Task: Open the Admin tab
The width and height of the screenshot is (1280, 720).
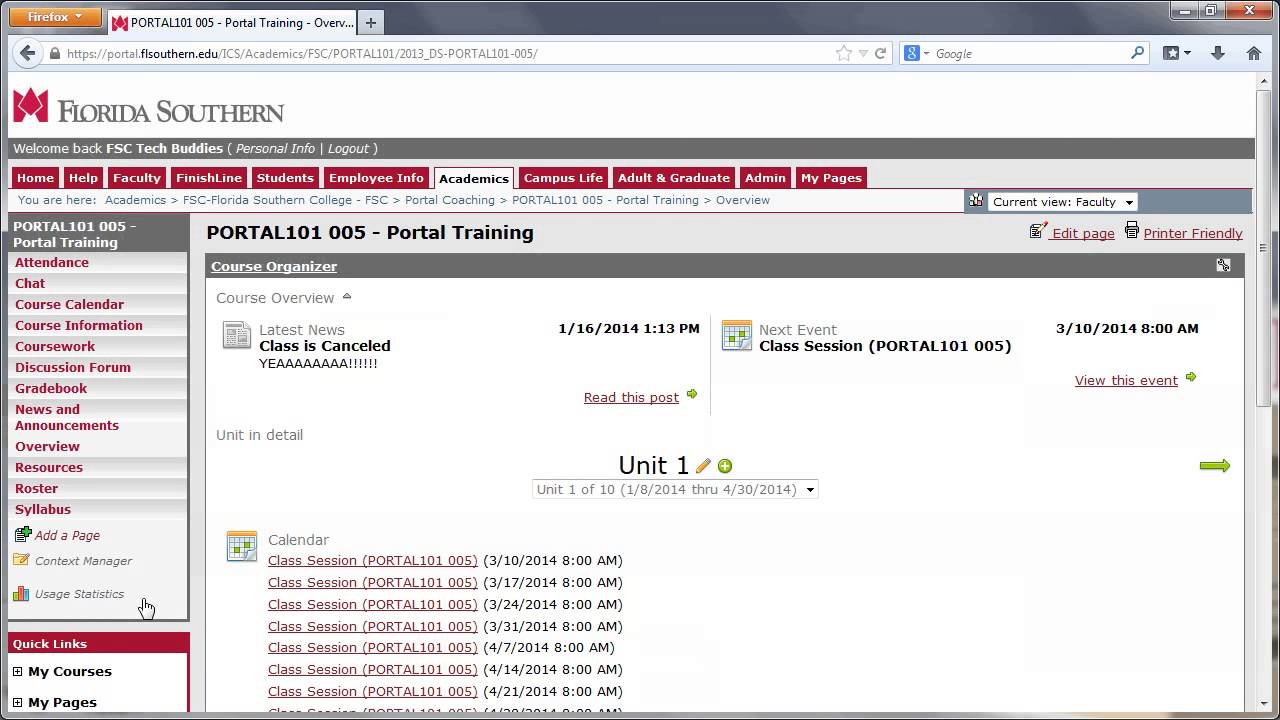Action: (765, 177)
